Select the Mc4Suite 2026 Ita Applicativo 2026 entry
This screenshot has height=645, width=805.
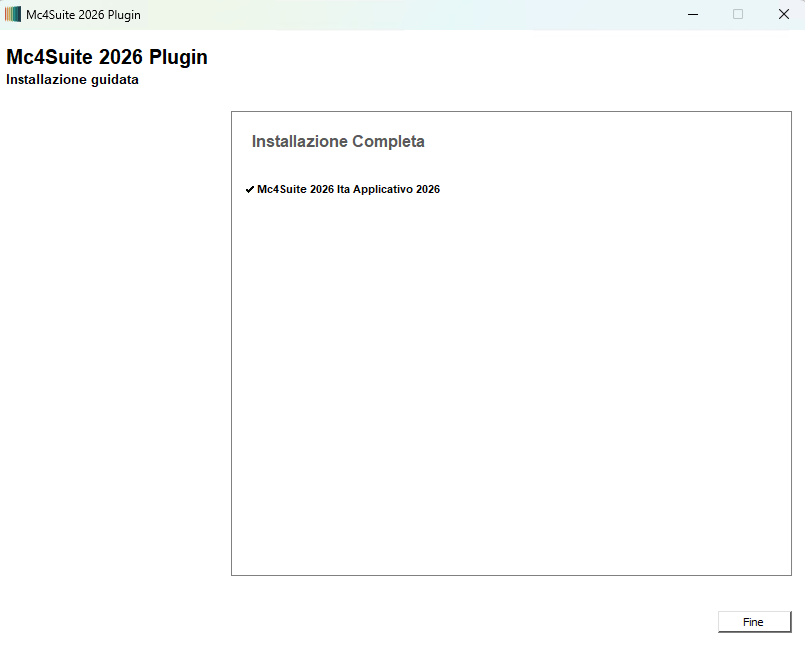click(348, 189)
